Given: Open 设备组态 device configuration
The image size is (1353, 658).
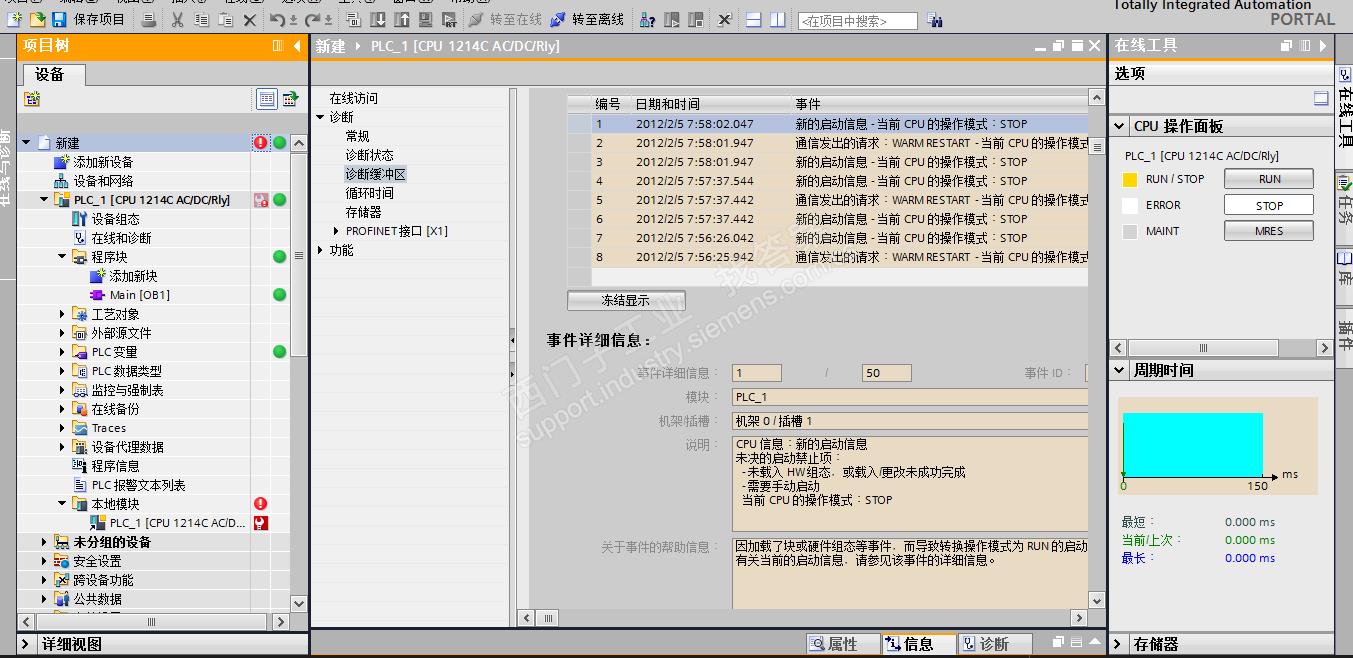Looking at the screenshot, I should coord(115,219).
